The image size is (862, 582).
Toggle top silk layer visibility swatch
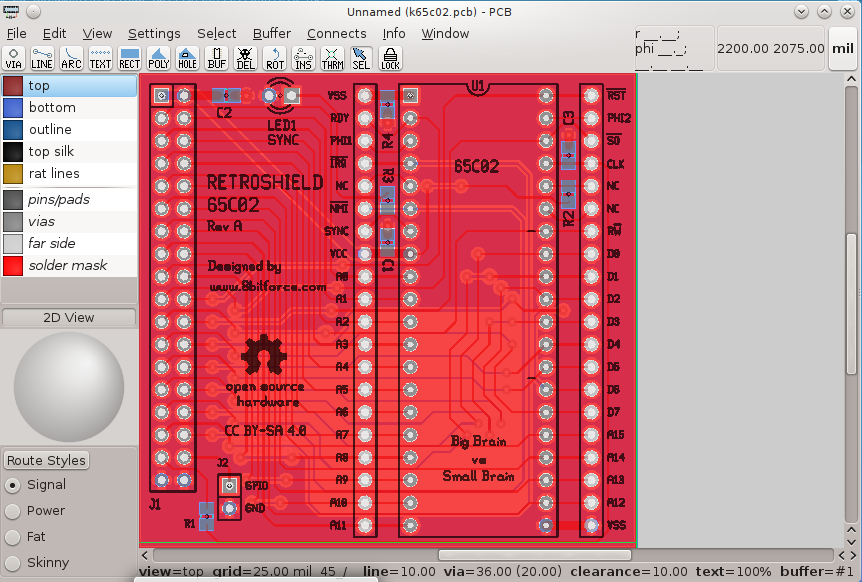click(13, 152)
